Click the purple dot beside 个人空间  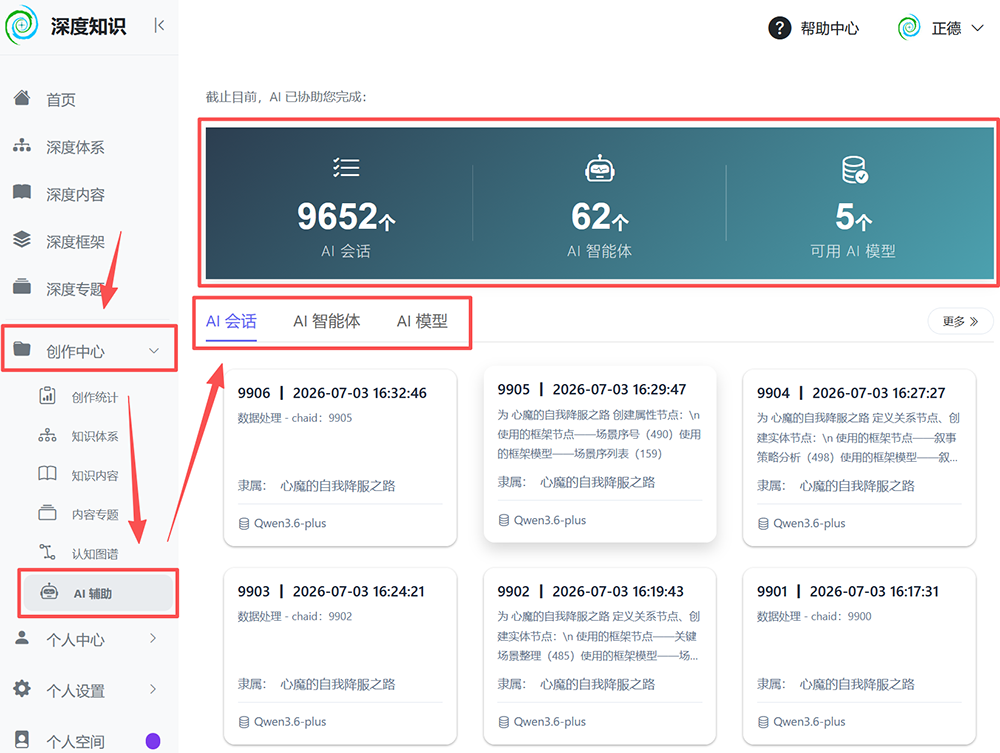[153, 741]
